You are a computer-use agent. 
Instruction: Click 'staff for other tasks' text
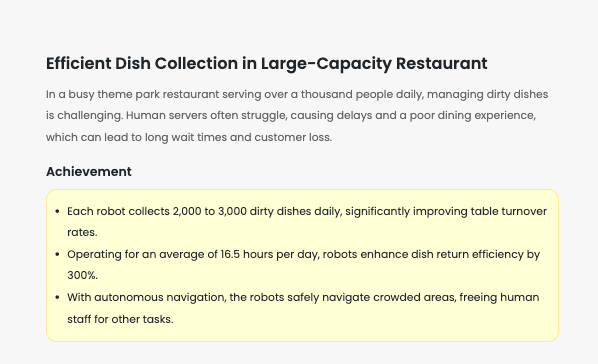point(121,319)
